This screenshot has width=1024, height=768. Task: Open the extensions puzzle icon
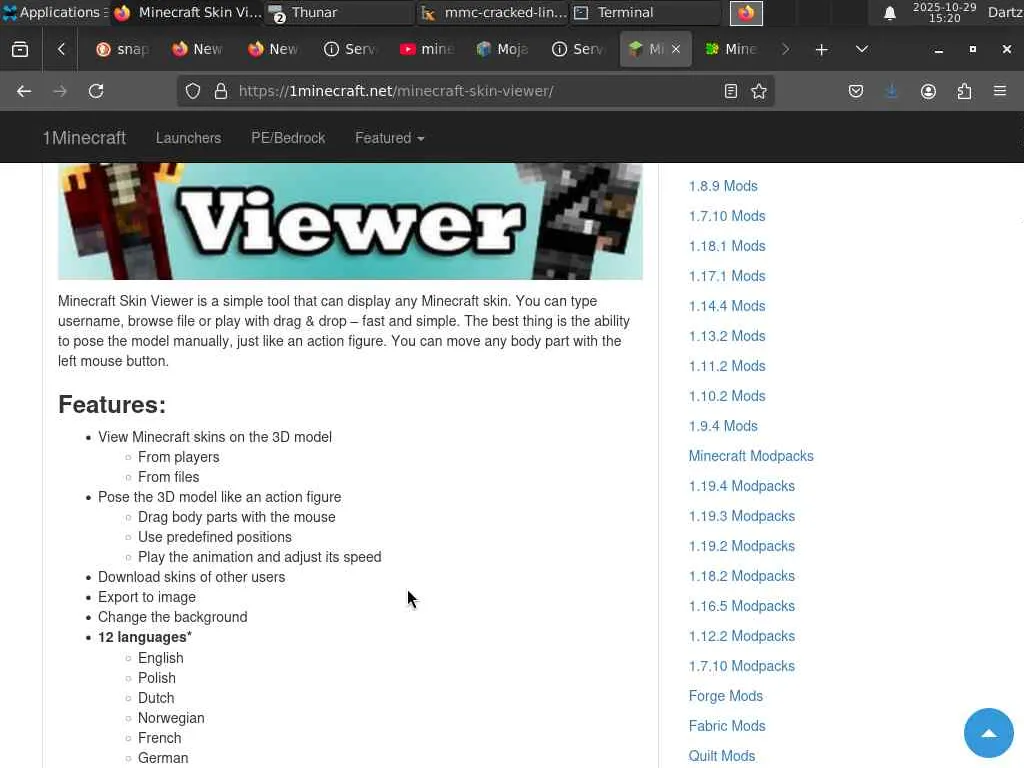pos(964,91)
